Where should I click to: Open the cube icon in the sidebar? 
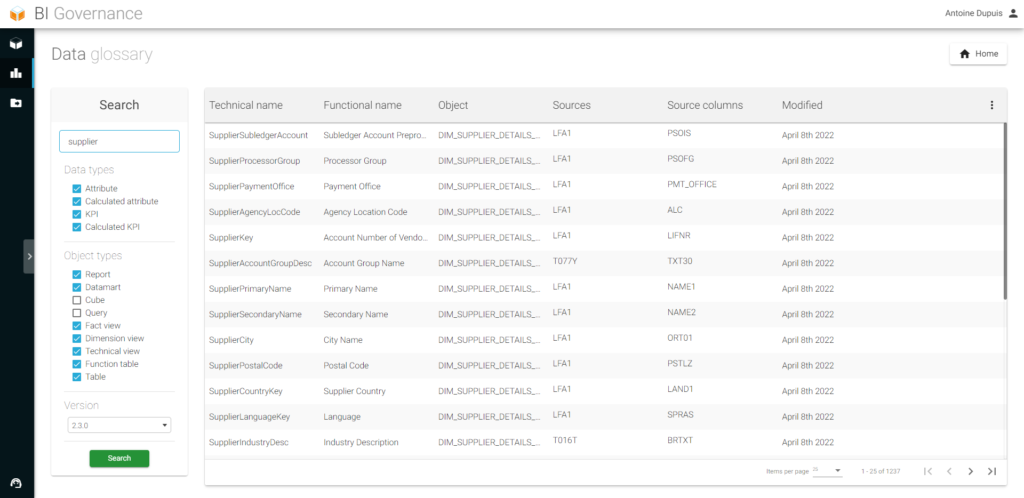(x=16, y=44)
